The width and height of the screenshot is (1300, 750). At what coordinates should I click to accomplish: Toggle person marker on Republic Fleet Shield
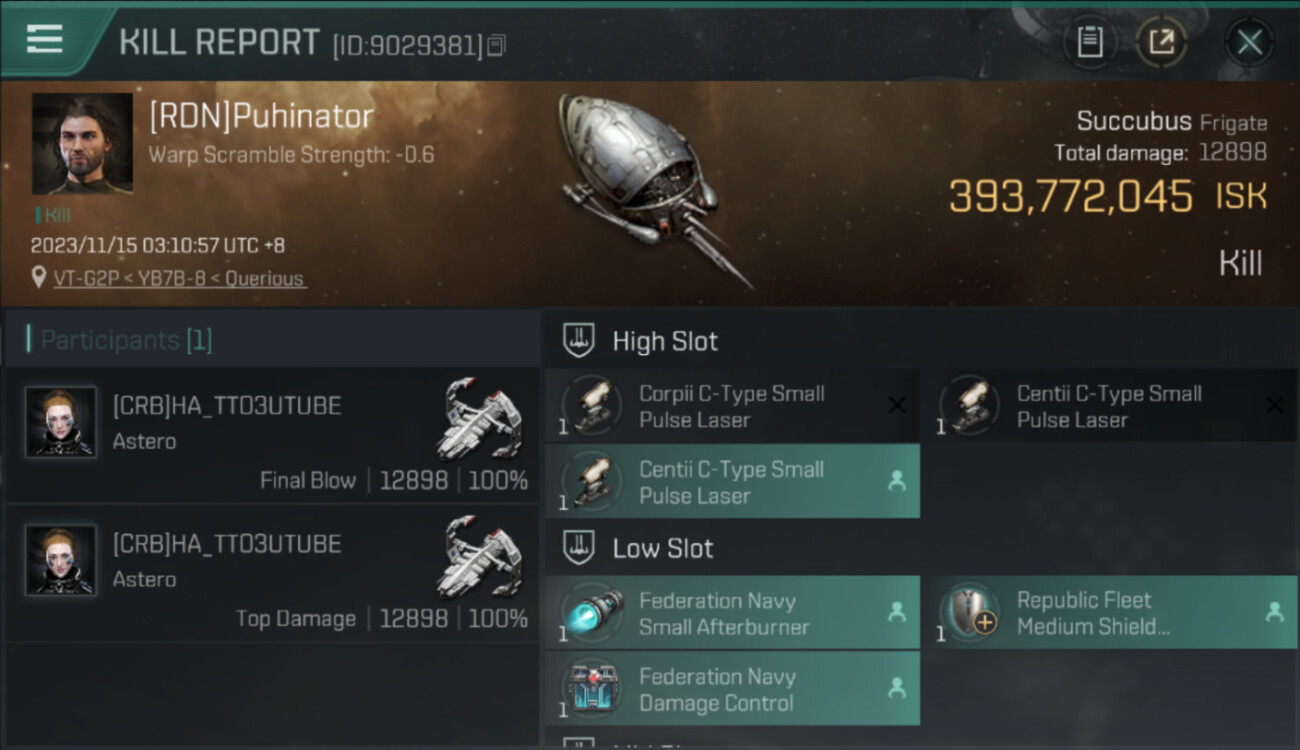[1274, 612]
